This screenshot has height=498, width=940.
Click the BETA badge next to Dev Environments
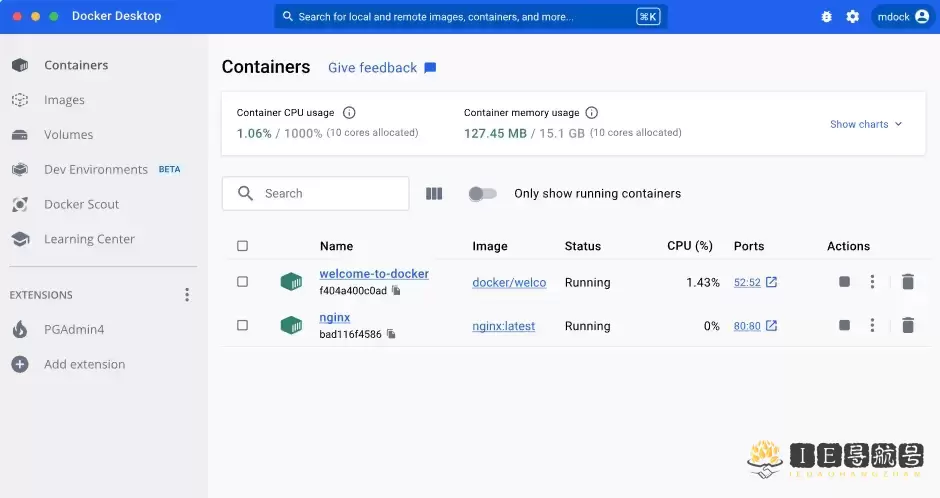pyautogui.click(x=170, y=170)
